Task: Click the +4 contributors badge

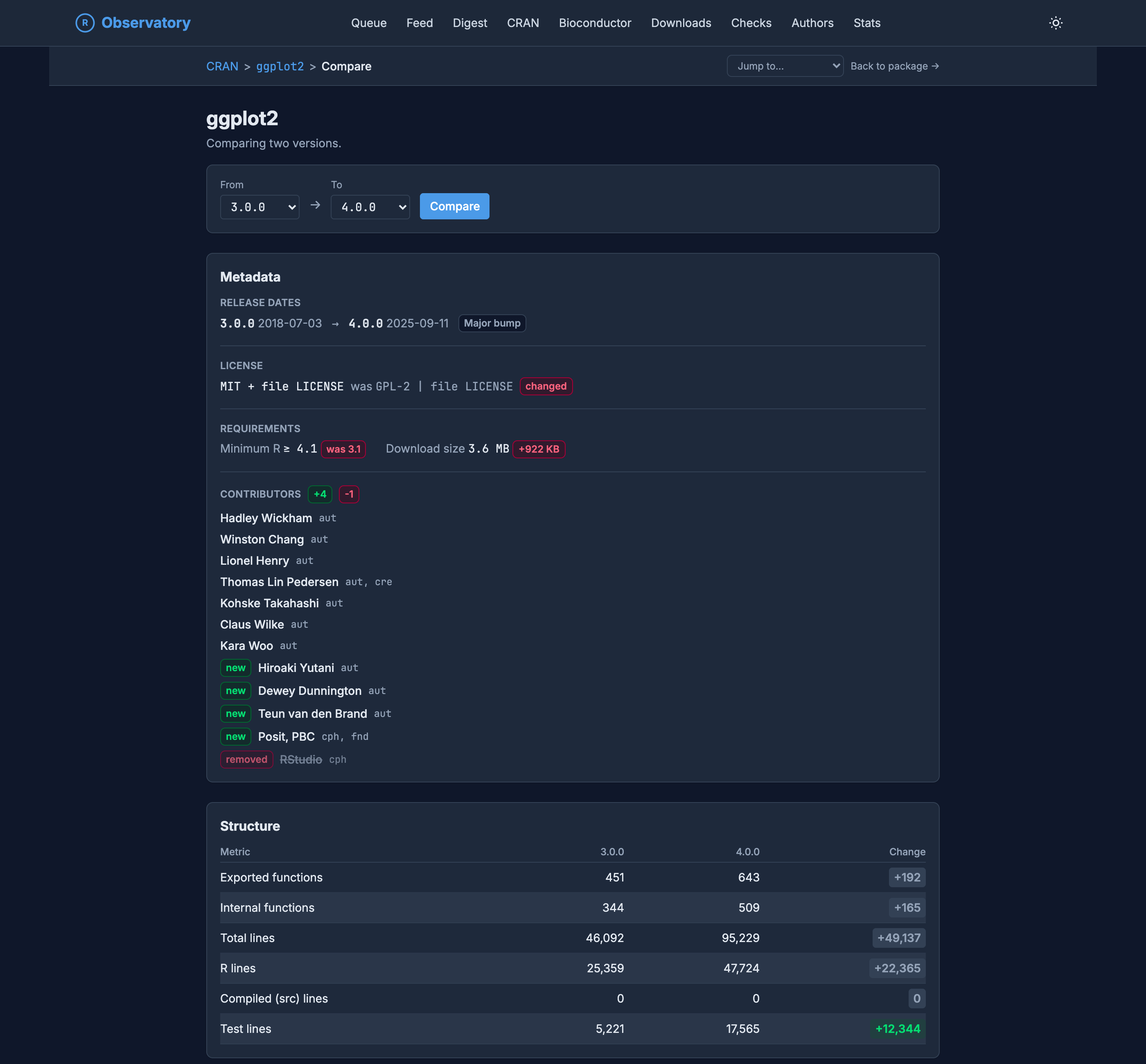Action: tap(320, 494)
